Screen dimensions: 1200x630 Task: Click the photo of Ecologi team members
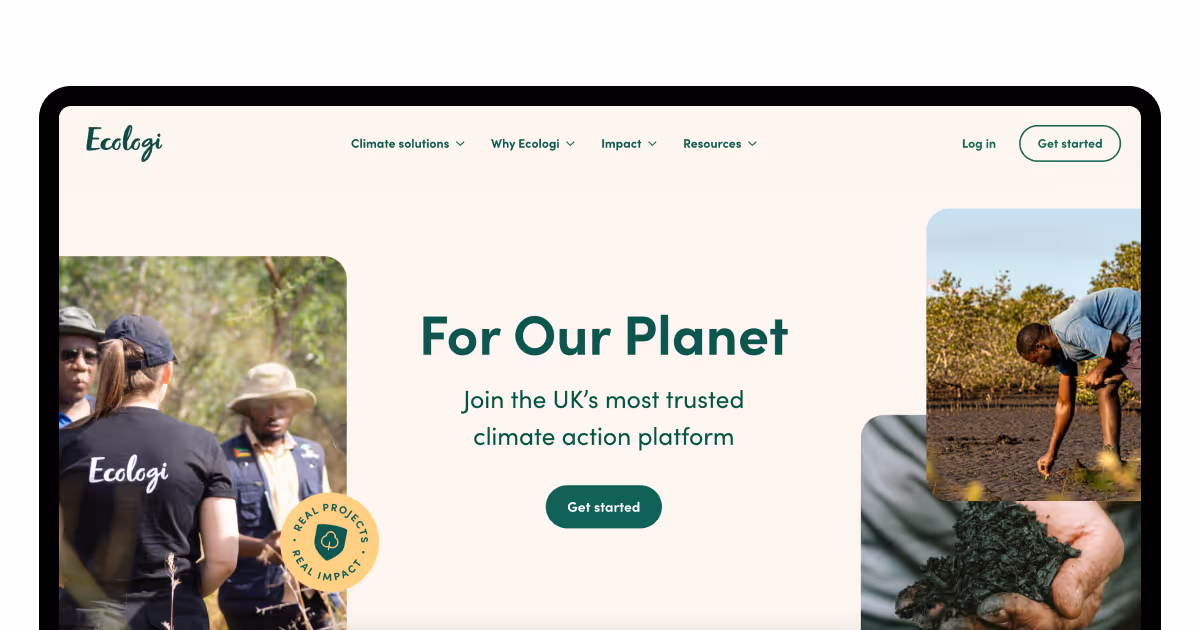(203, 443)
